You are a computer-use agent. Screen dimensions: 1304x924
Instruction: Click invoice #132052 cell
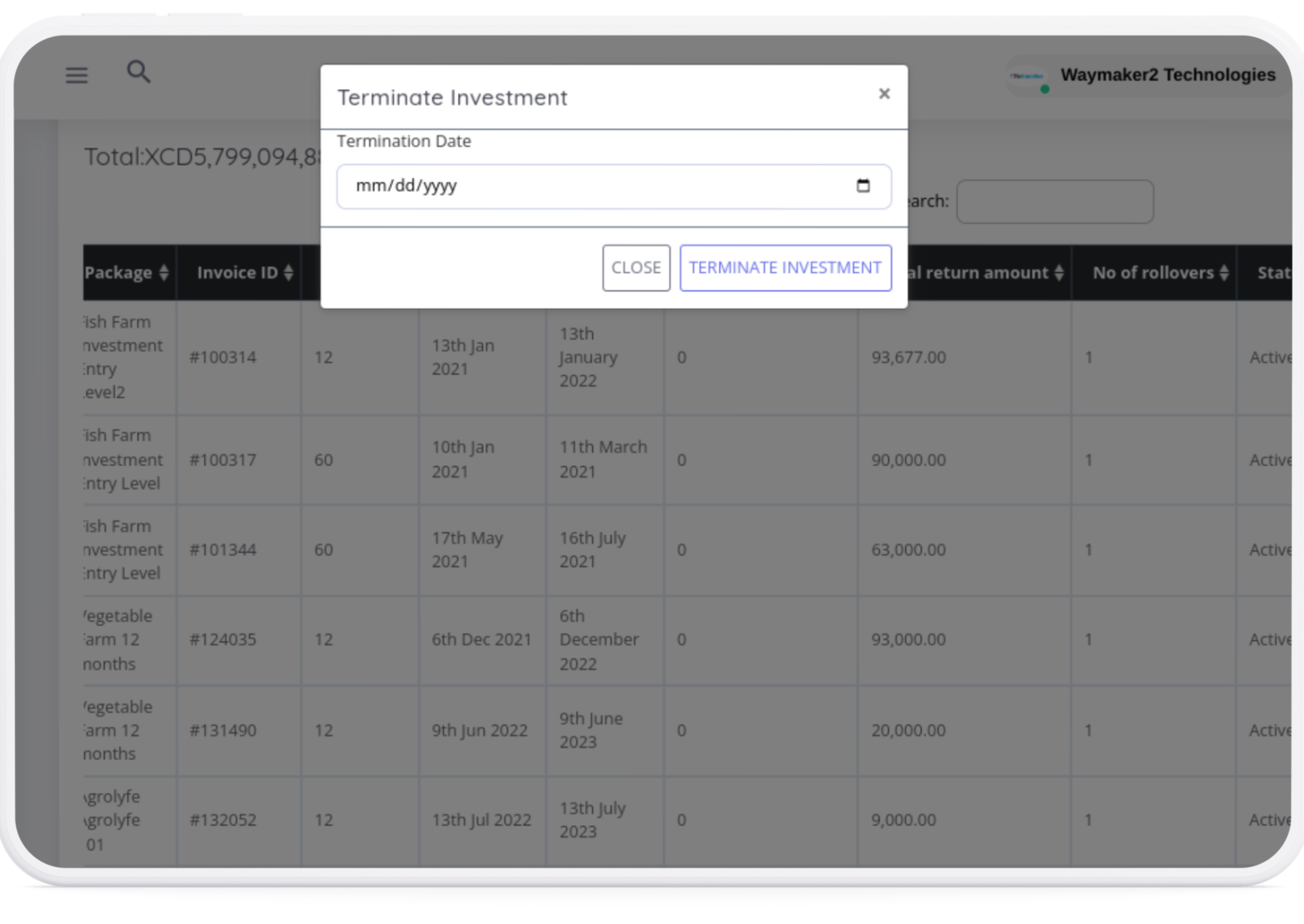223,820
